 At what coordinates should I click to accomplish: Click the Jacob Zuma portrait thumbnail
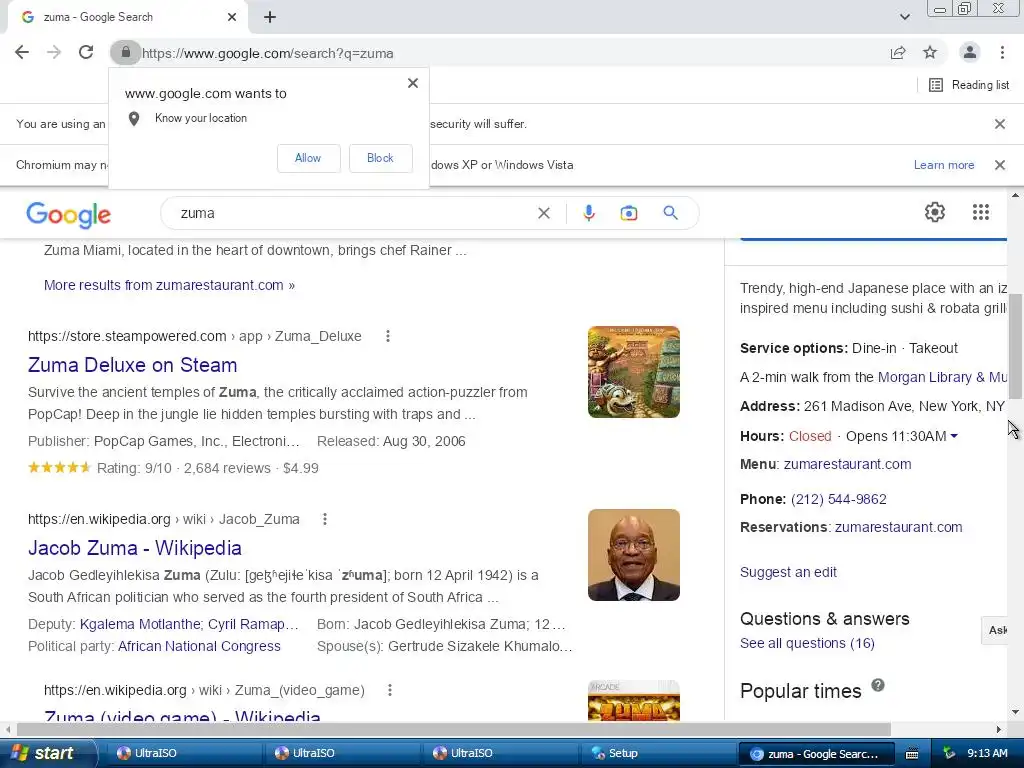633,554
